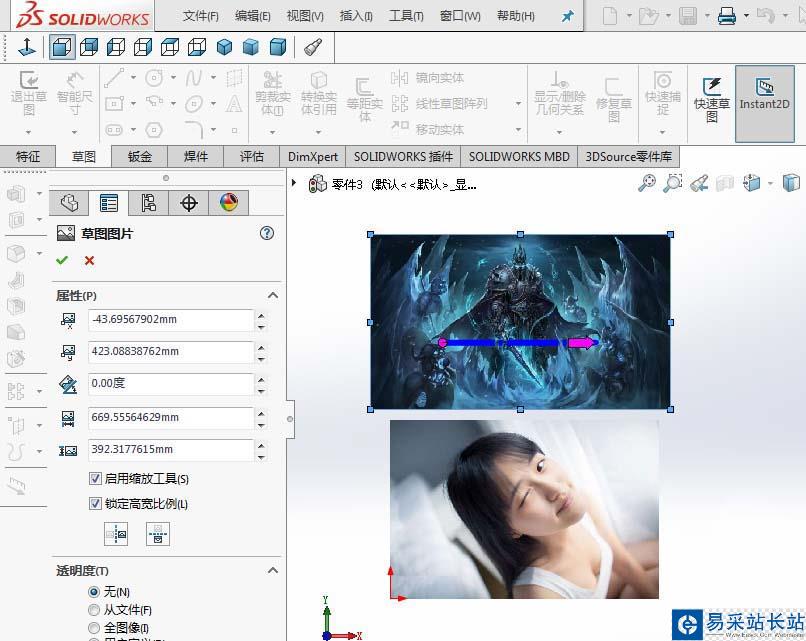Open the PropertyManager tab icon
The image size is (806, 641).
pyautogui.click(x=108, y=203)
